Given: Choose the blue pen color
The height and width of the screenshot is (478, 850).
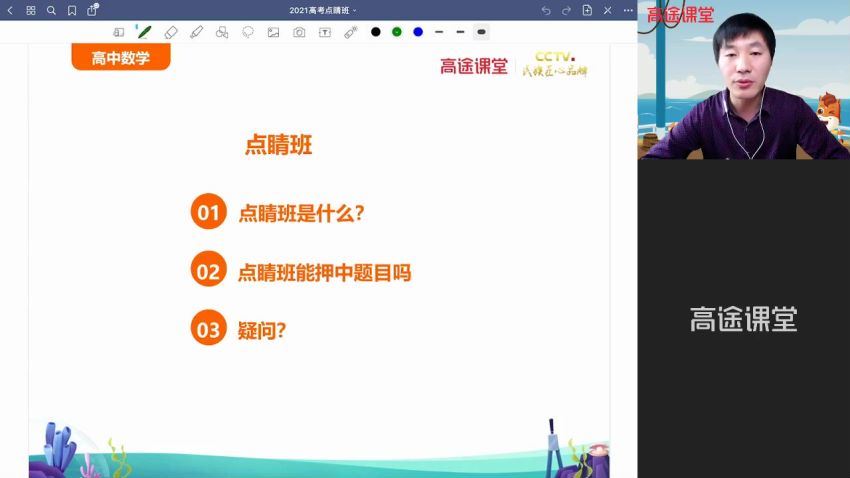Looking at the screenshot, I should 418,32.
